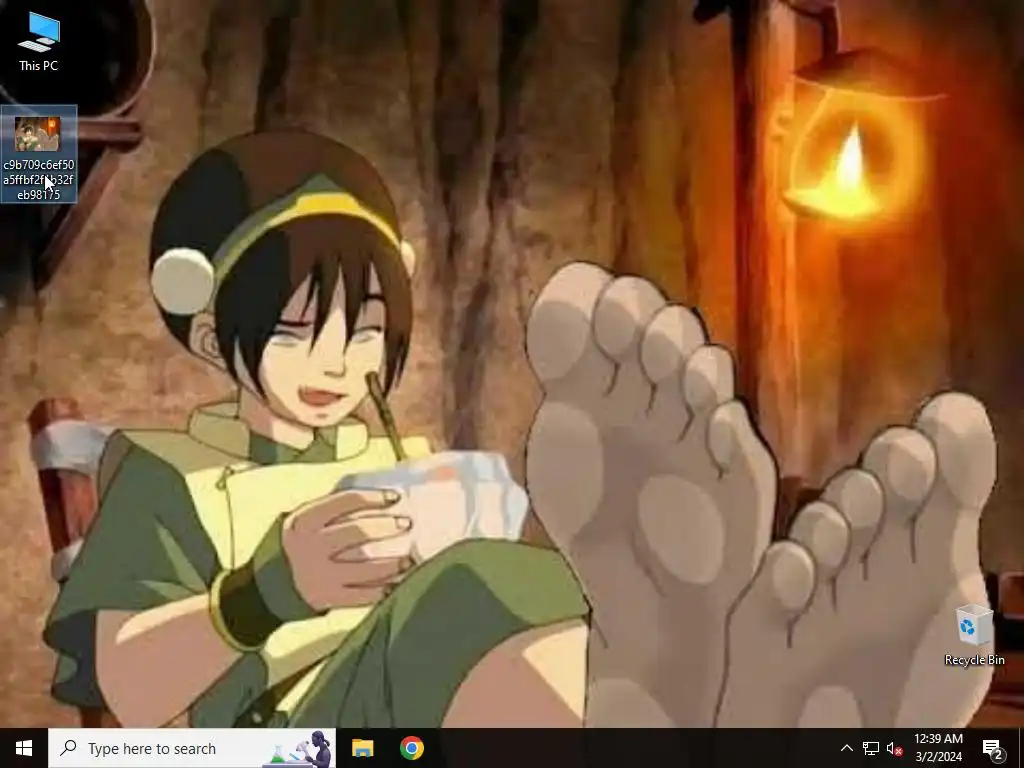Select the c9b709c6ef50 image file thumbnail
This screenshot has width=1024, height=768.
38,134
